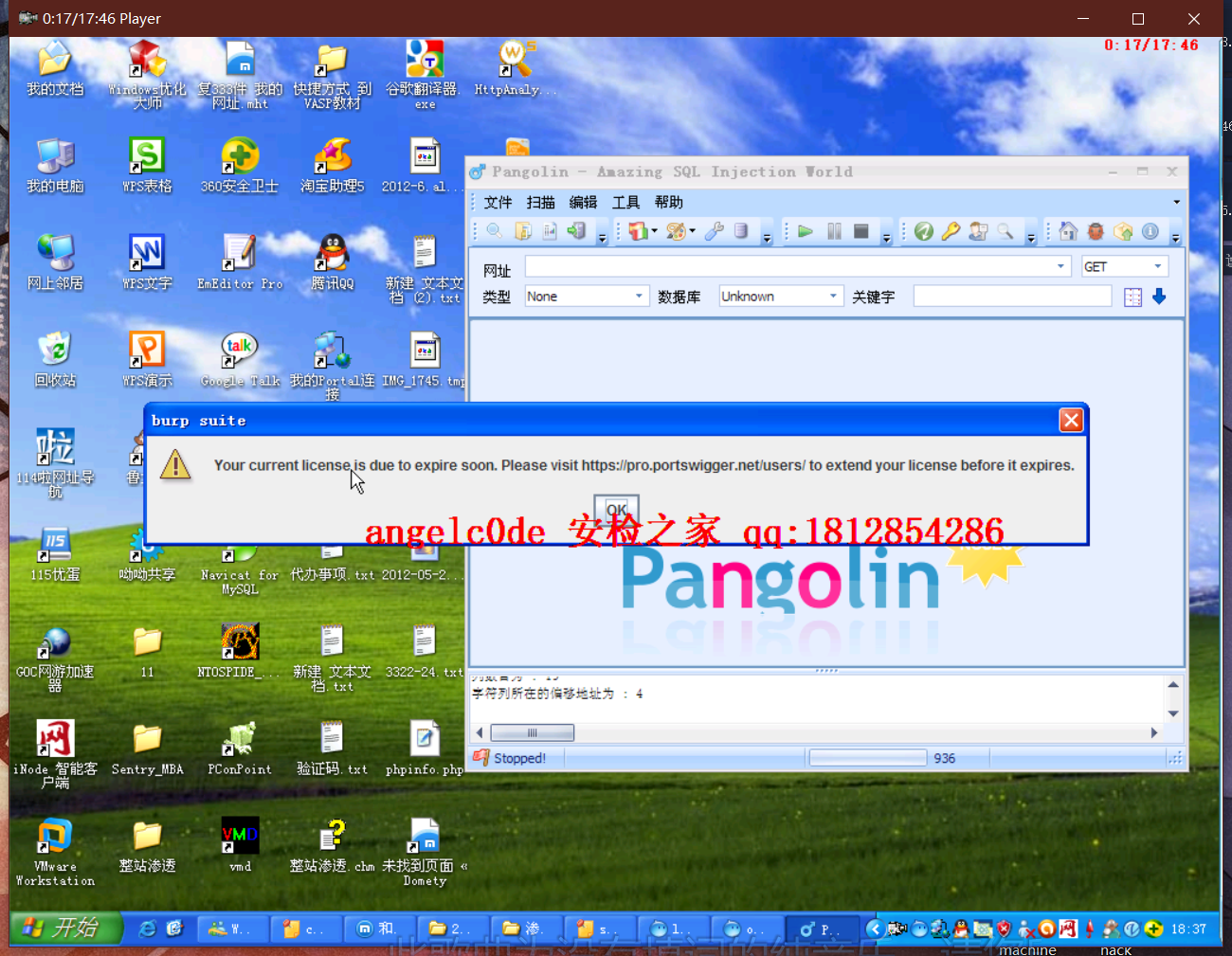
Task: Click OK in the burp suite dialog
Action: 616,509
